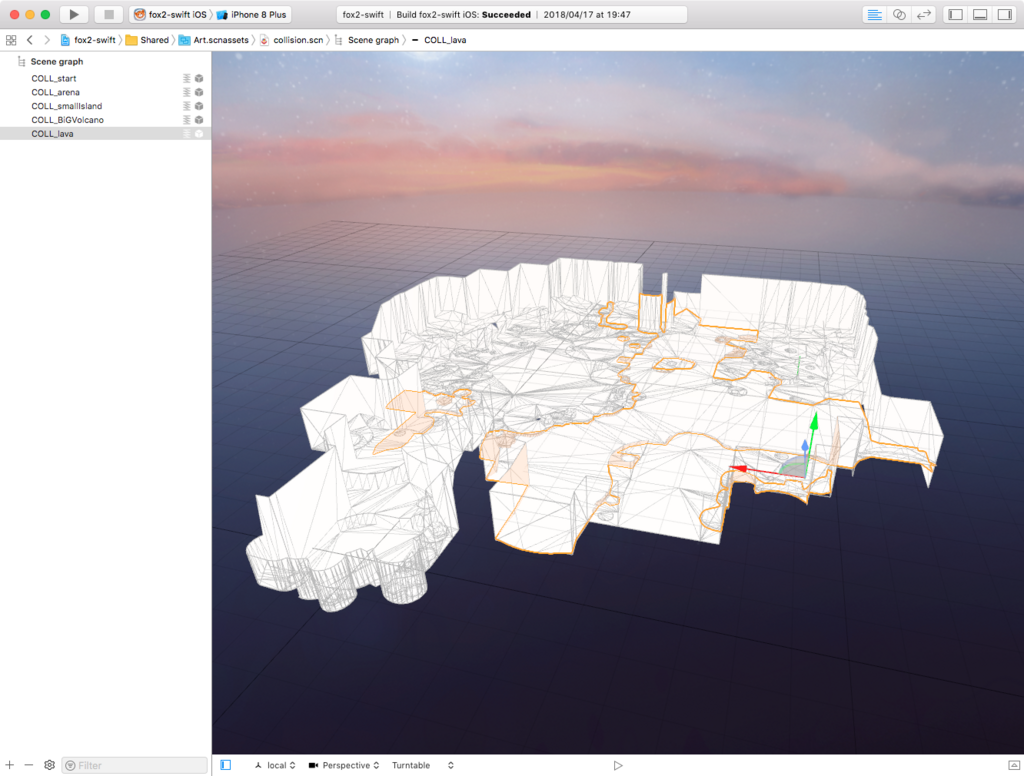Open the local coordinate space dropdown
Image resolution: width=1024 pixels, height=776 pixels.
point(275,765)
